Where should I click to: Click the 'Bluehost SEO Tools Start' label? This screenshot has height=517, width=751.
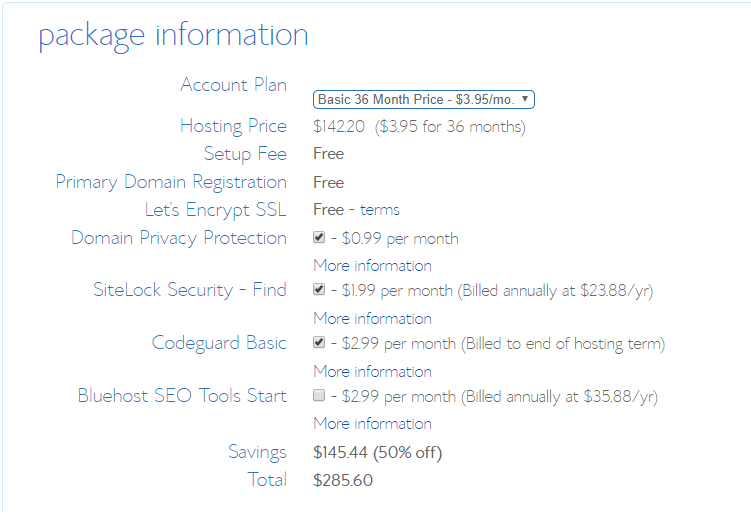[182, 396]
